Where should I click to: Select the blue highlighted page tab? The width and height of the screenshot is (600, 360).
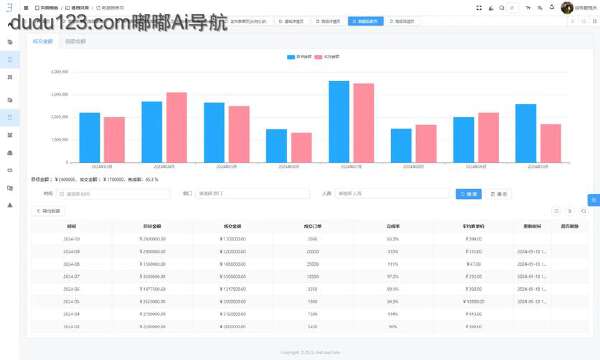pyautogui.click(x=365, y=21)
